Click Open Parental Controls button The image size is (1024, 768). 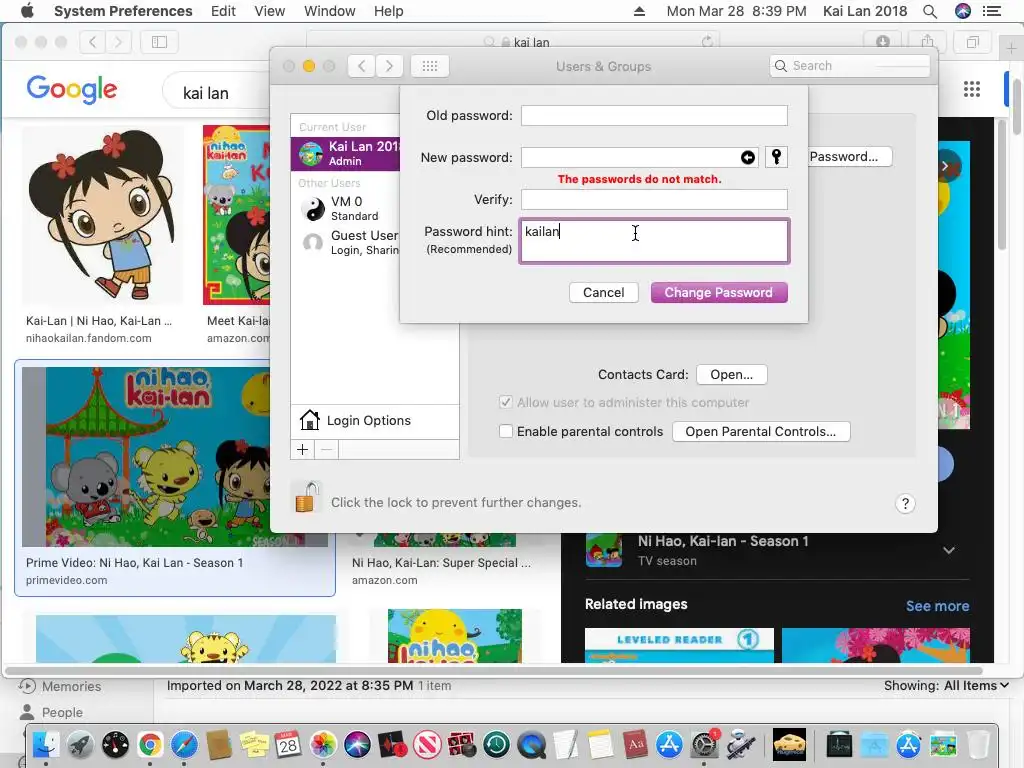point(761,431)
